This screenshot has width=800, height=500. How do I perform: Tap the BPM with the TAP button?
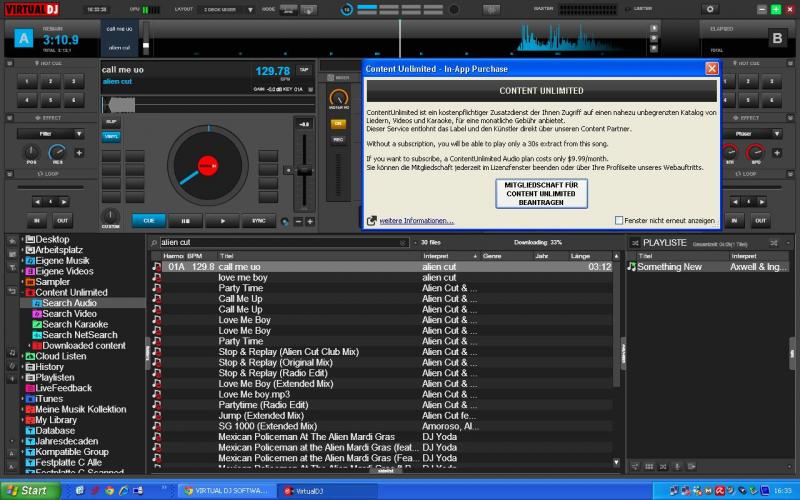304,70
